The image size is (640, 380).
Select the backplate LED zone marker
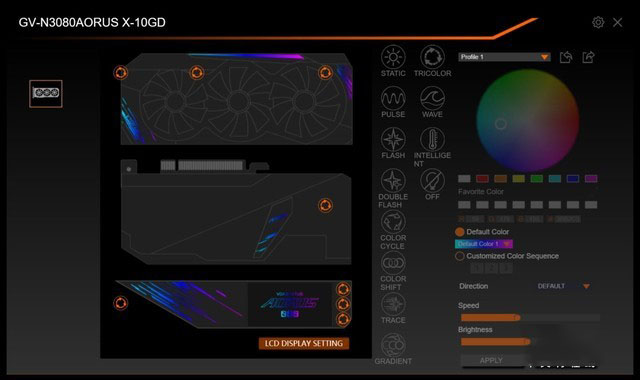(x=325, y=205)
